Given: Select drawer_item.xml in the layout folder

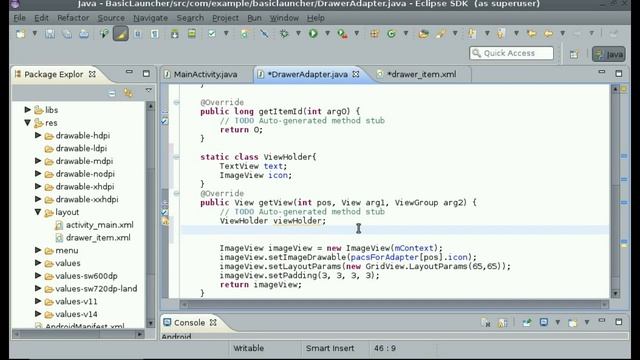Looking at the screenshot, I should (x=98, y=238).
